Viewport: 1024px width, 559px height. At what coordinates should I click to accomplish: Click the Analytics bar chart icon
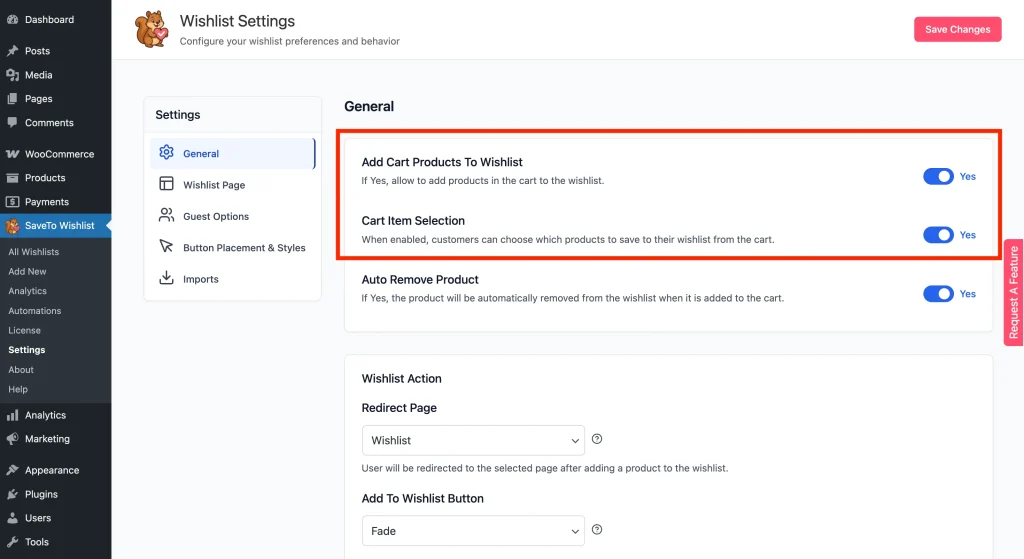pyautogui.click(x=12, y=415)
